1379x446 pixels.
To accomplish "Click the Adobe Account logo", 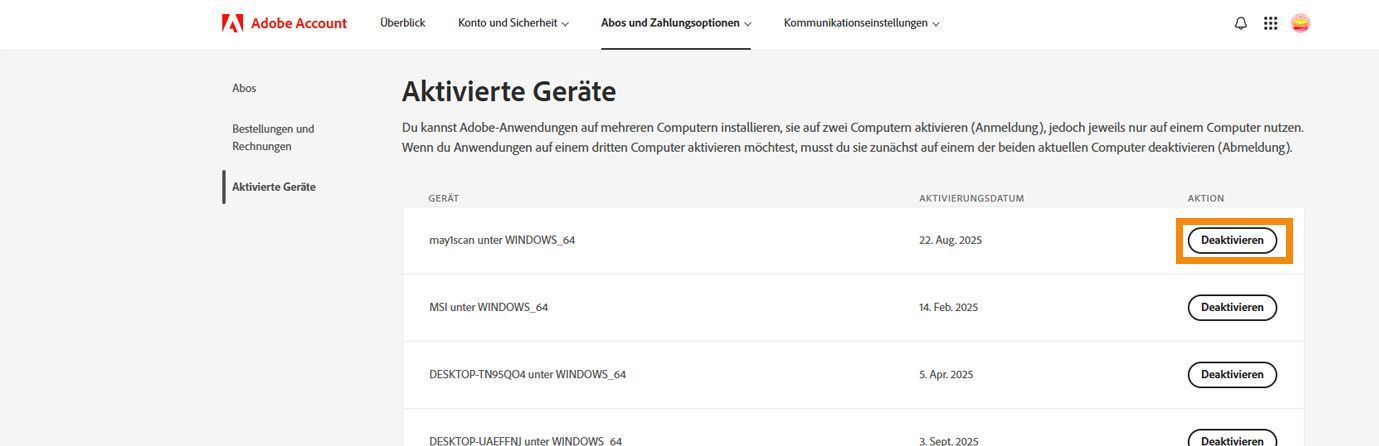I will pyautogui.click(x=284, y=23).
